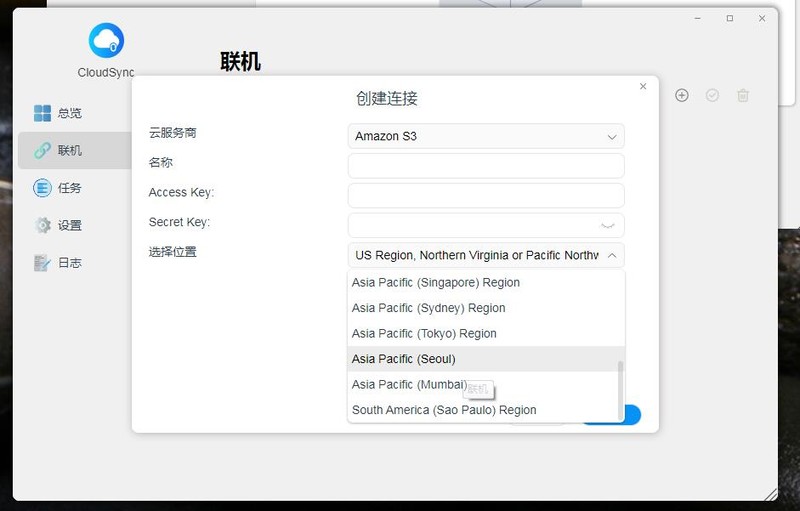
Task: Click the Secret Key input field
Action: click(x=486, y=225)
